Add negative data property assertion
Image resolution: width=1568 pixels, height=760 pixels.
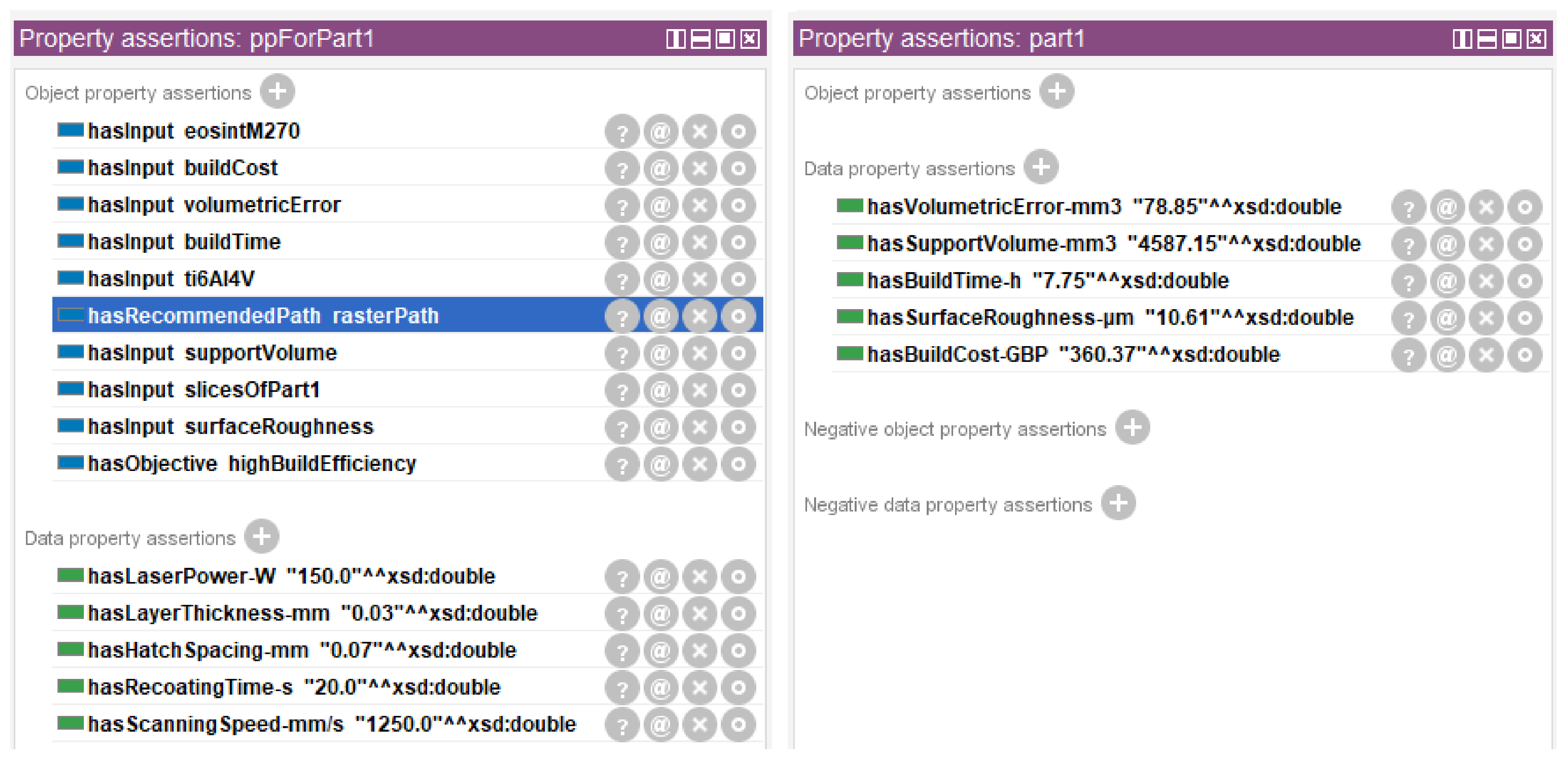[x=1118, y=504]
